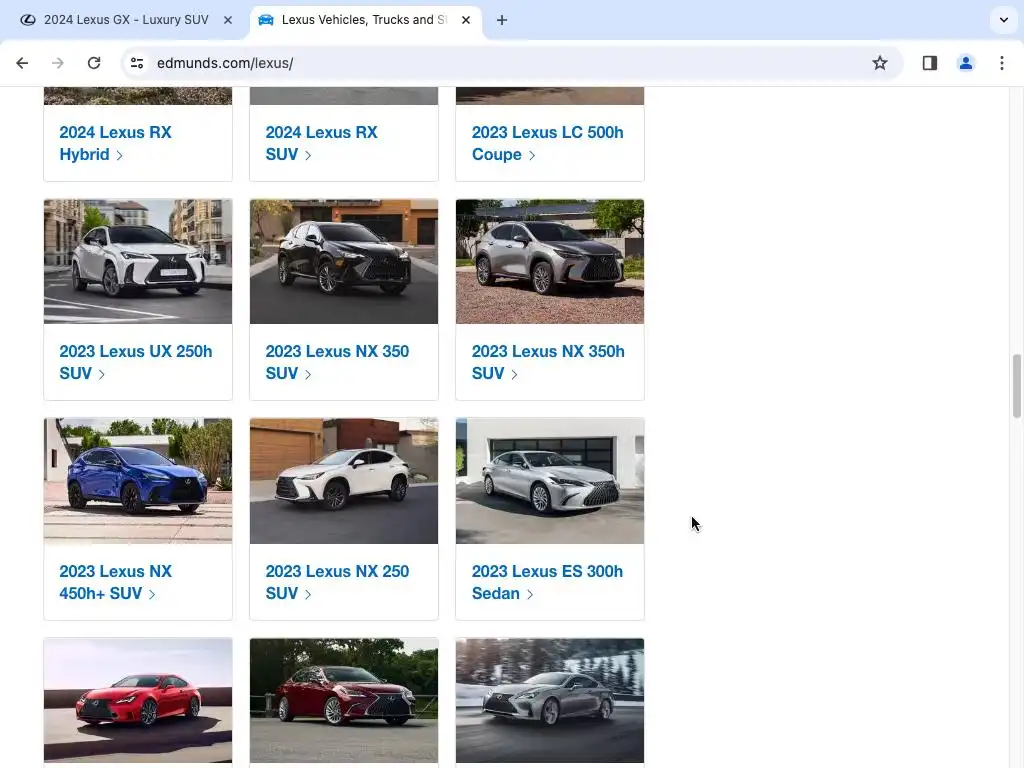Open the browser side panel
The width and height of the screenshot is (1024, 768).
929,63
